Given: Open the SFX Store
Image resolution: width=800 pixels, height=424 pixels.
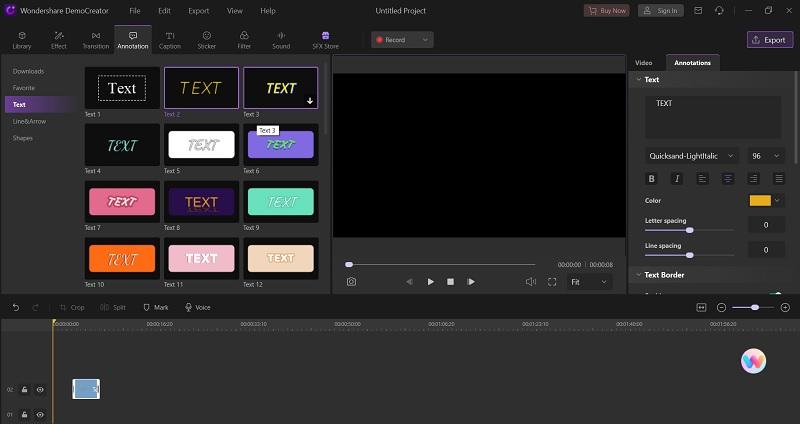Looking at the screenshot, I should (x=324, y=40).
